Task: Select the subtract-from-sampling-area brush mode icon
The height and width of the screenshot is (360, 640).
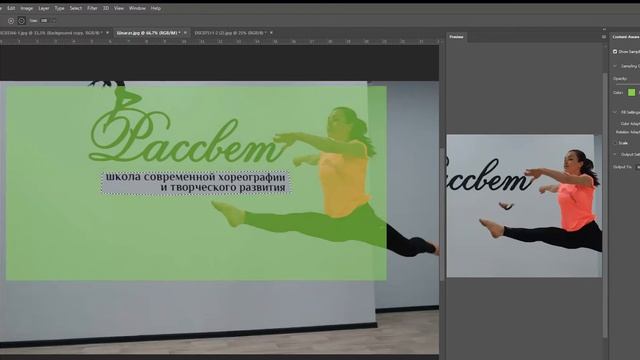Action: 22,21
